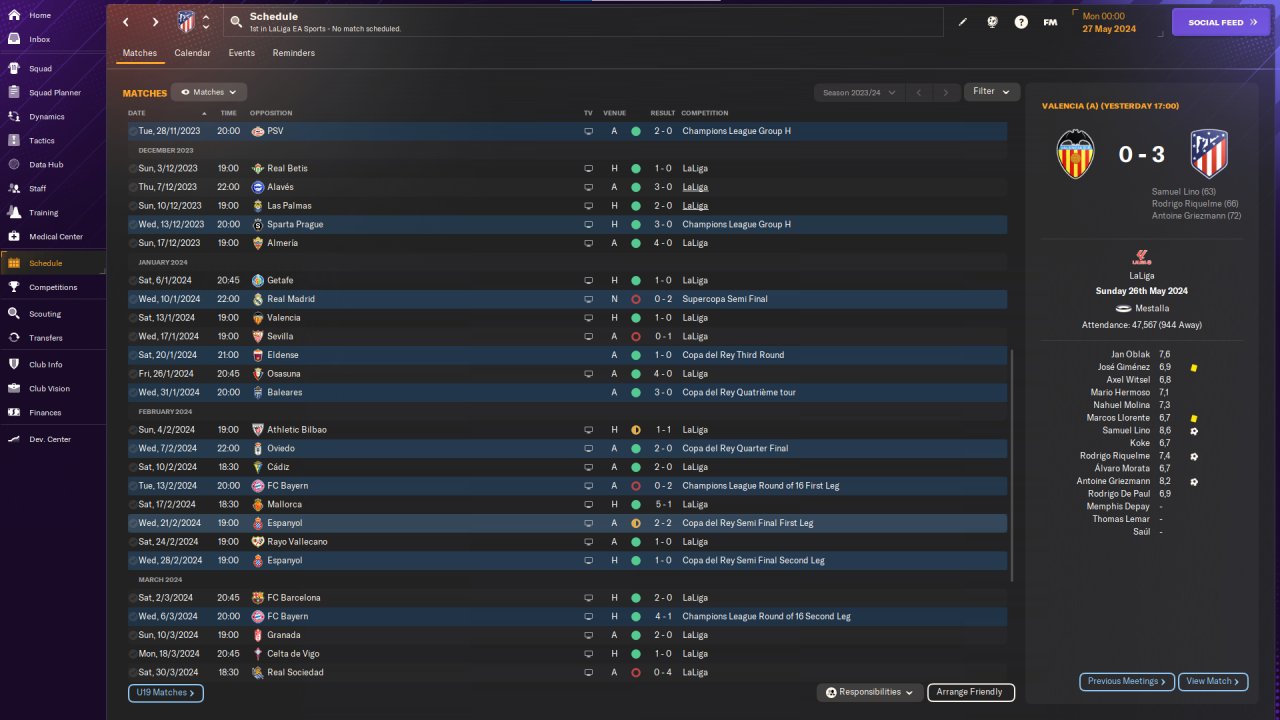
Task: Switch to the Calendar tab
Action: (x=192, y=53)
